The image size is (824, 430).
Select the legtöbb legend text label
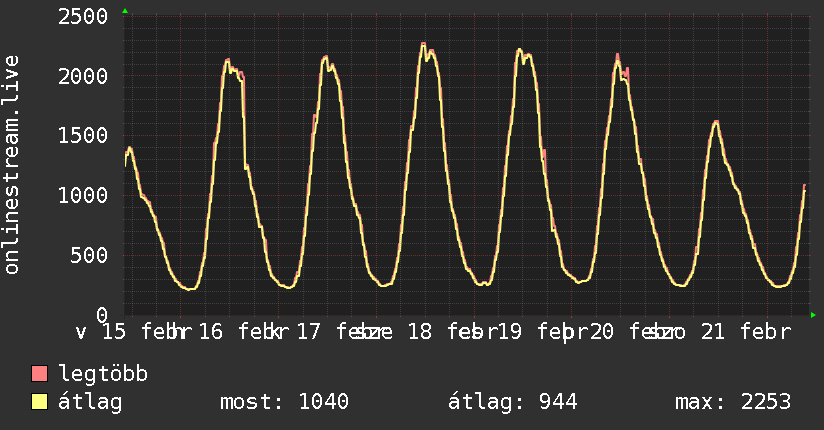(x=104, y=375)
